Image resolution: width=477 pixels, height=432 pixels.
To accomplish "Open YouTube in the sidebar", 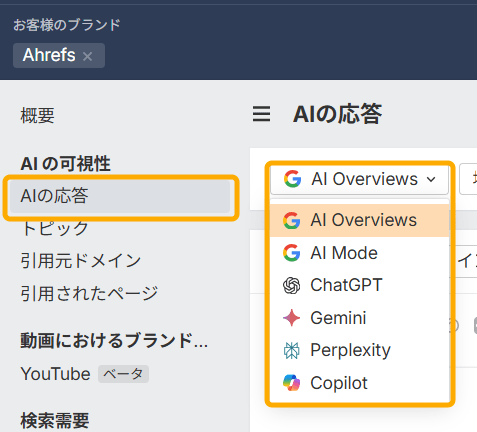I will tap(55, 374).
